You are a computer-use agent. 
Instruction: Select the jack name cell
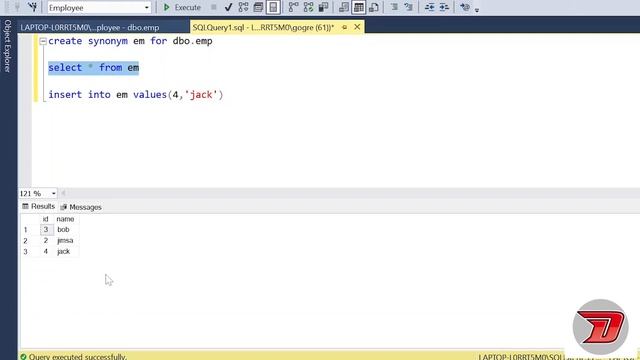tap(66, 251)
